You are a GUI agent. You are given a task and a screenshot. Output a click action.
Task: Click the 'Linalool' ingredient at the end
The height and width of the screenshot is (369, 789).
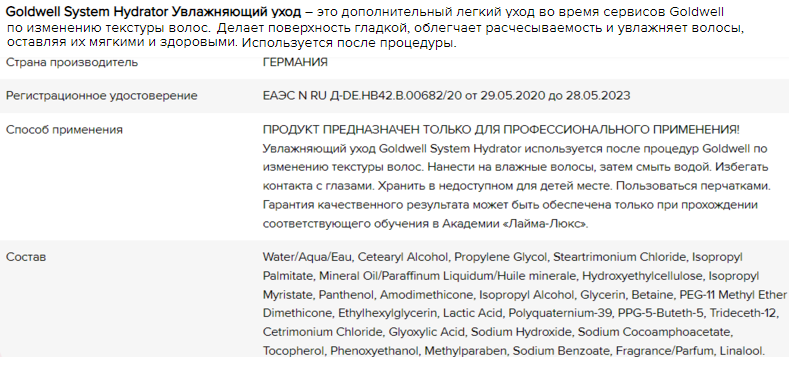pos(742,350)
